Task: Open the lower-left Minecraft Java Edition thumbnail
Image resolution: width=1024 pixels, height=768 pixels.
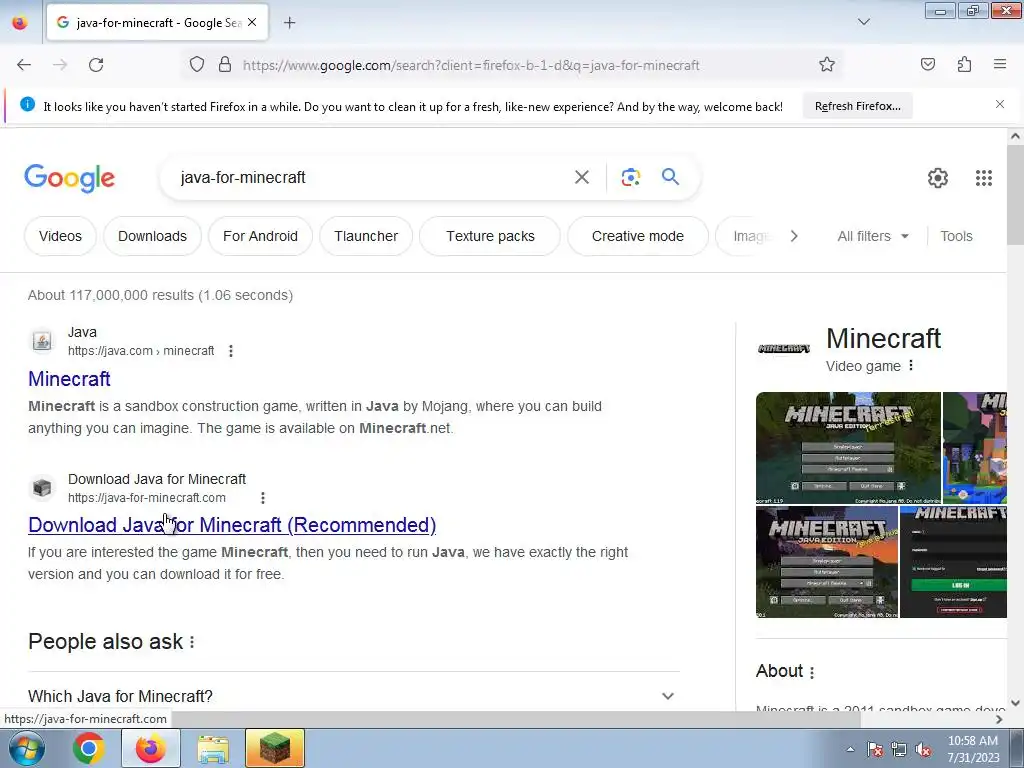Action: click(x=827, y=562)
